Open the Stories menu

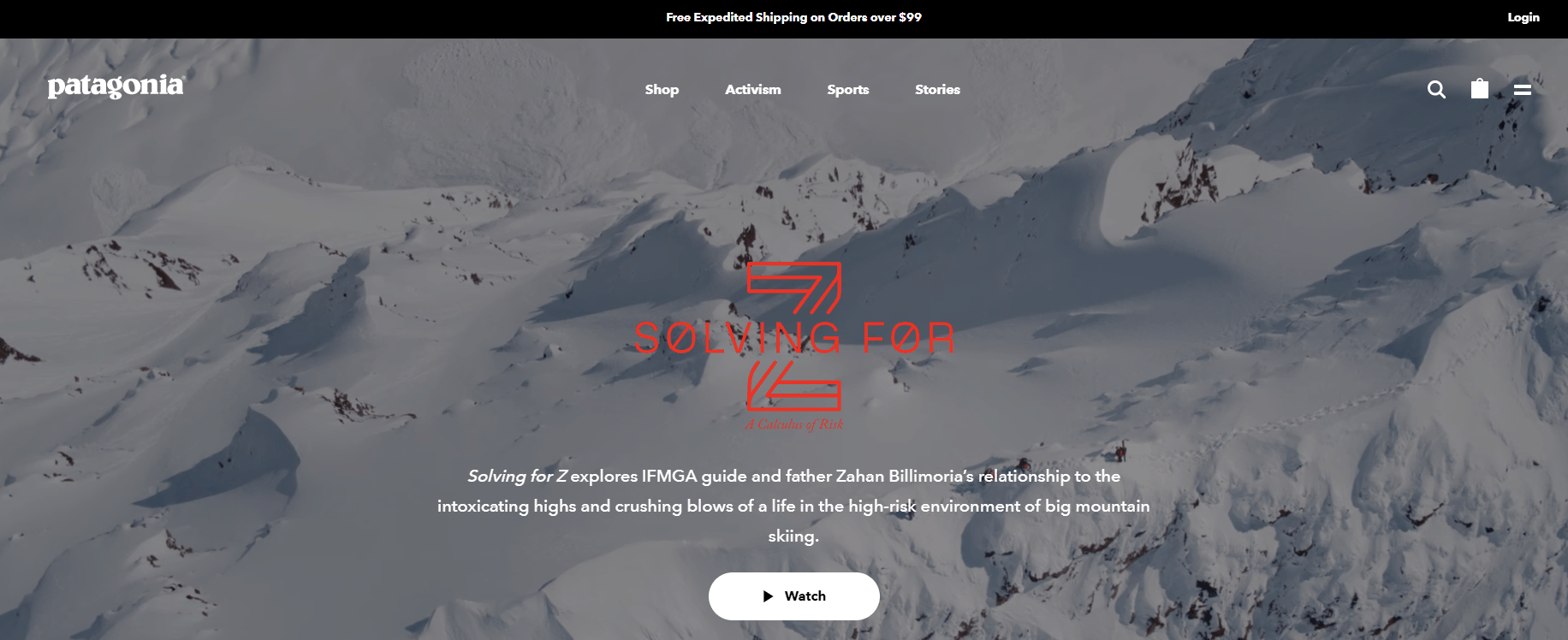tap(937, 89)
